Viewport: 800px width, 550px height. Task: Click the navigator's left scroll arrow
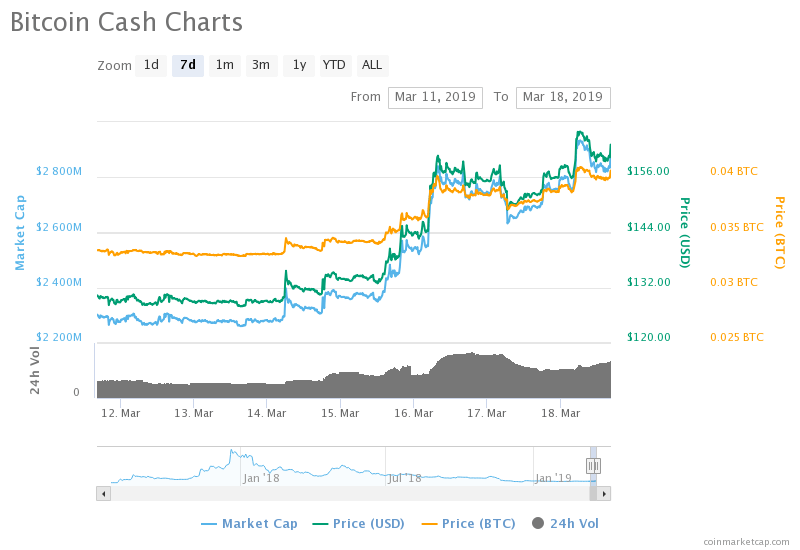click(103, 493)
